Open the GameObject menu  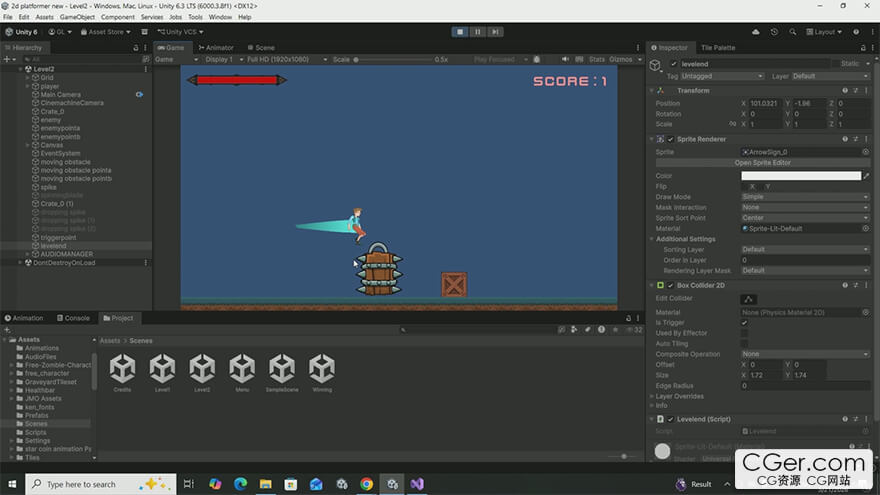coord(76,17)
